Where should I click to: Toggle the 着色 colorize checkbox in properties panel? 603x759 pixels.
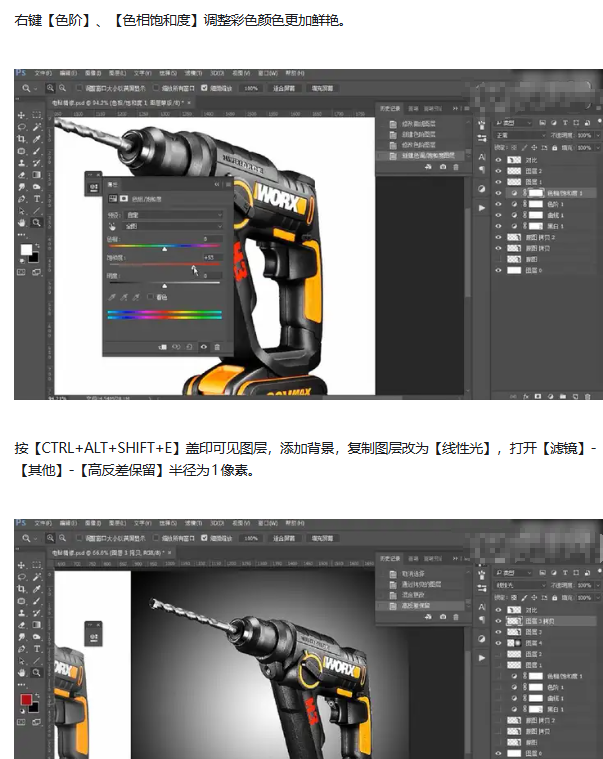[x=151, y=297]
